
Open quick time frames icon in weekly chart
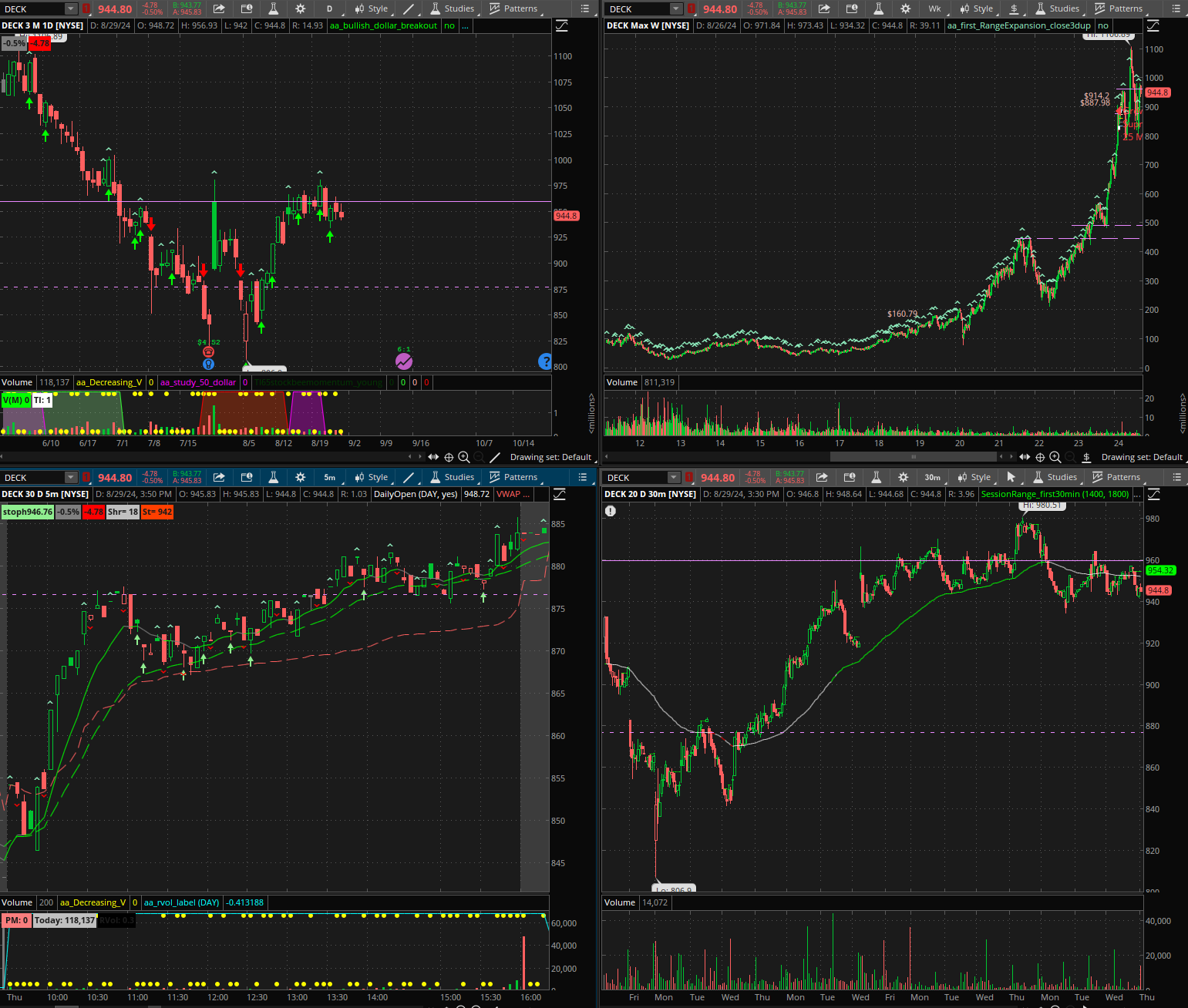[x=852, y=8]
